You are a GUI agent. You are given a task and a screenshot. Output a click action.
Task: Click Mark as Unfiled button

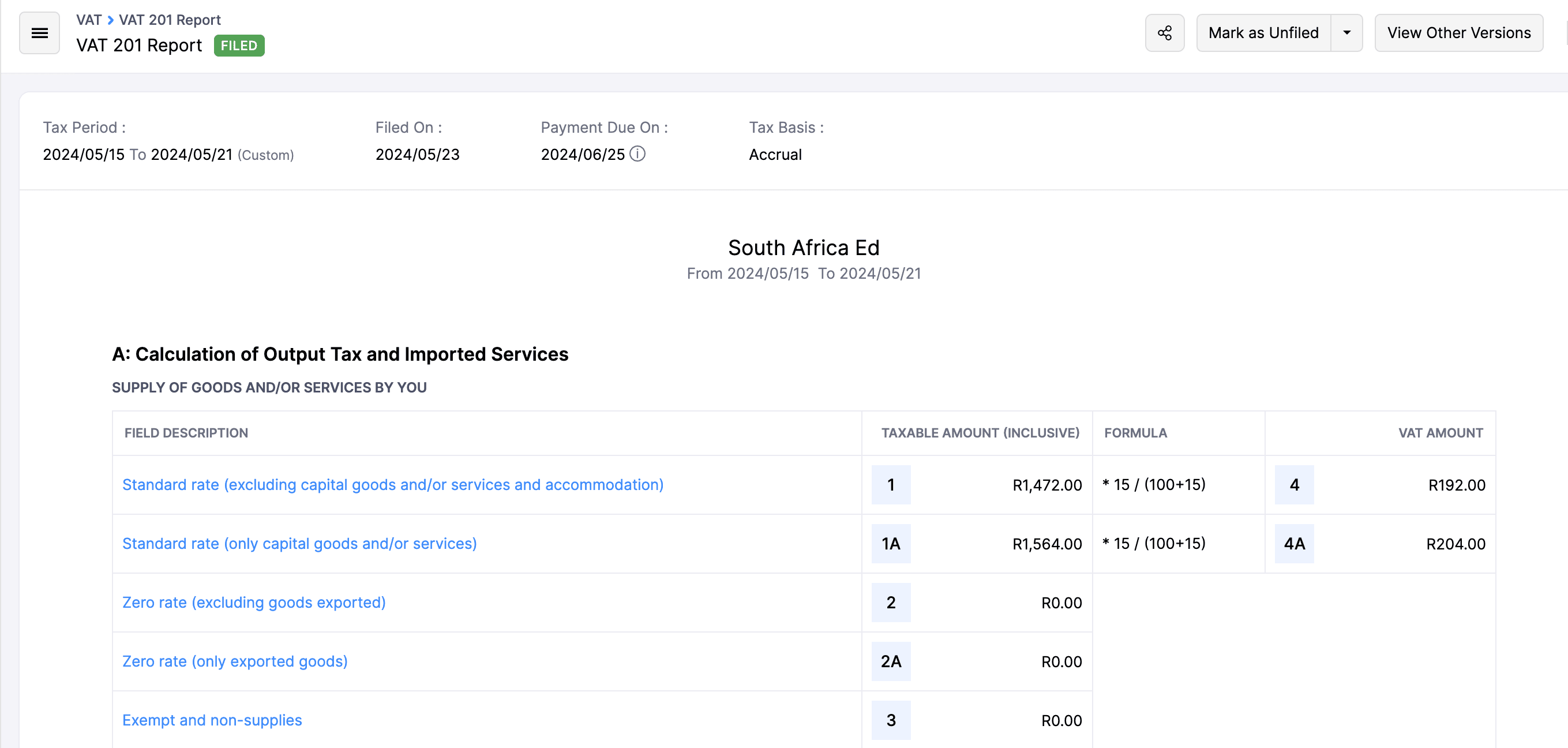(x=1263, y=33)
